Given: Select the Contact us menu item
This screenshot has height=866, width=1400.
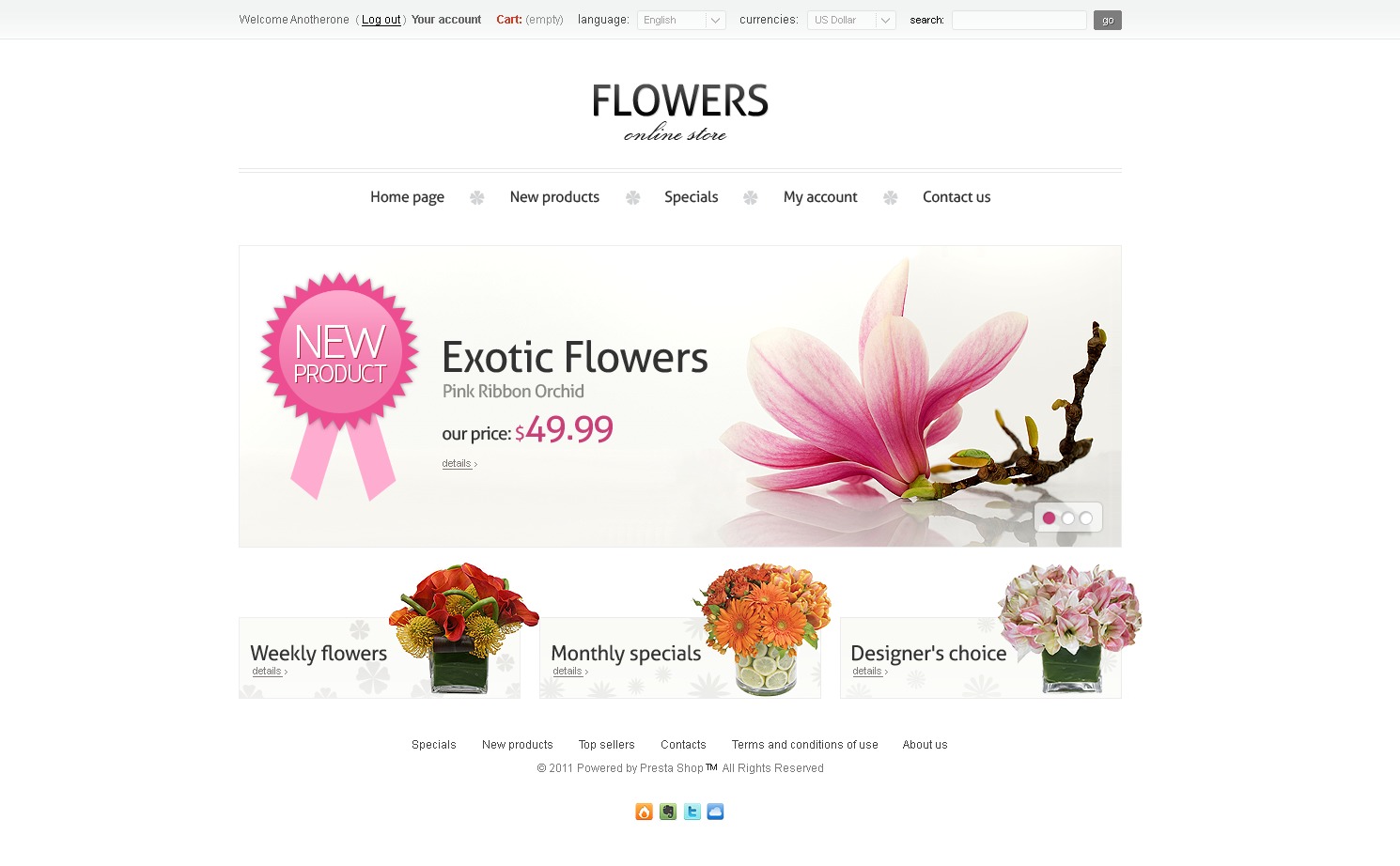Looking at the screenshot, I should click(957, 197).
